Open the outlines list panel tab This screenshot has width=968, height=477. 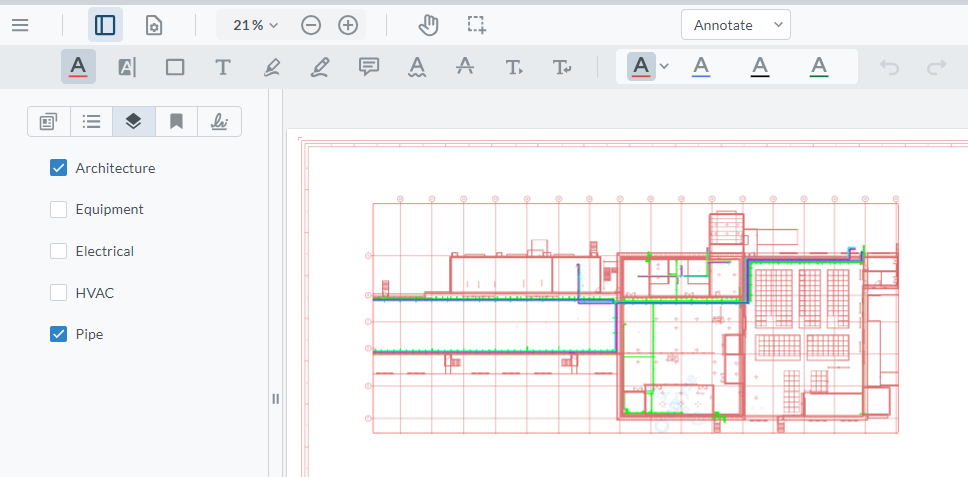(x=91, y=122)
